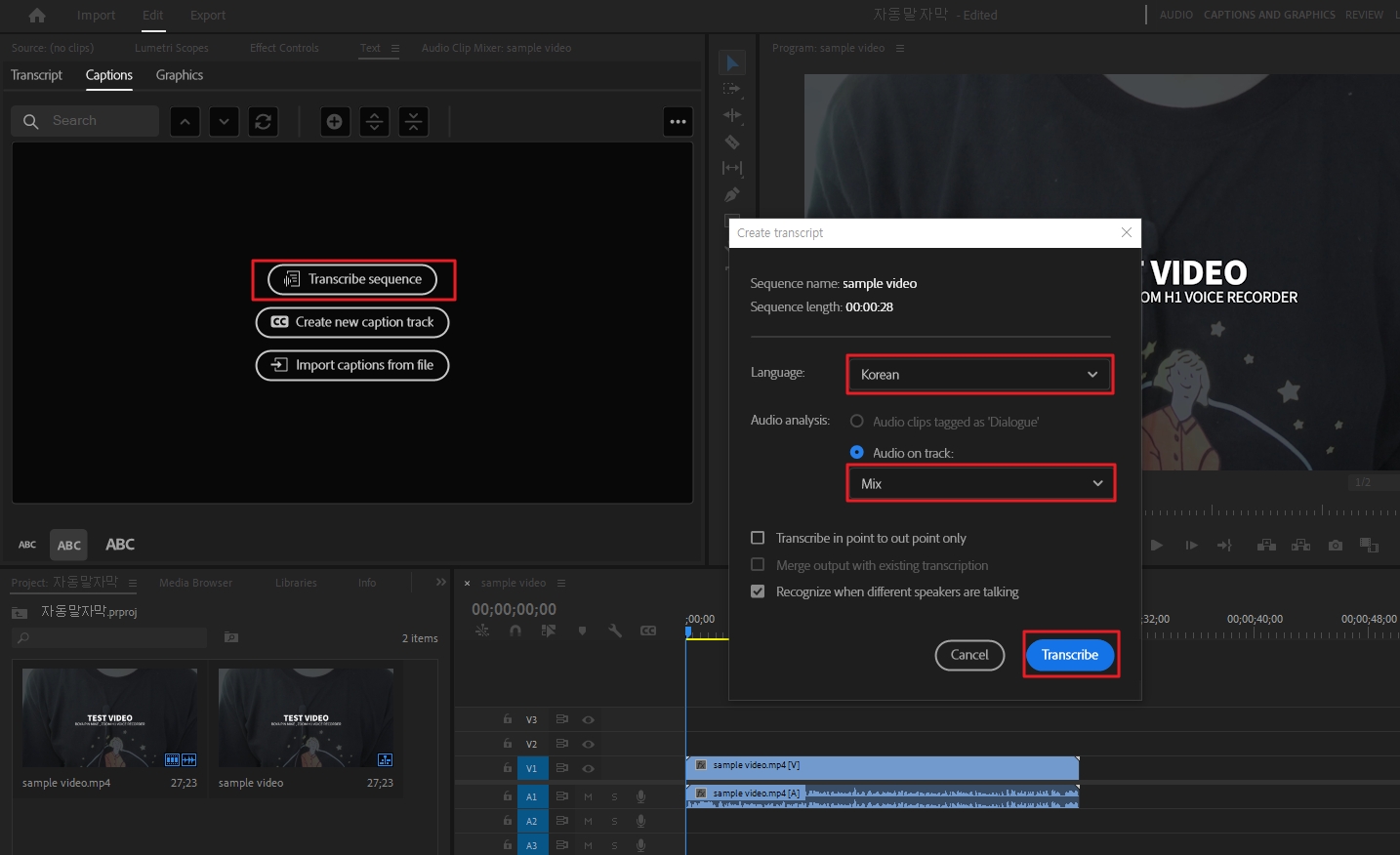Open comparison view in Program monitor

pyautogui.click(x=1370, y=546)
